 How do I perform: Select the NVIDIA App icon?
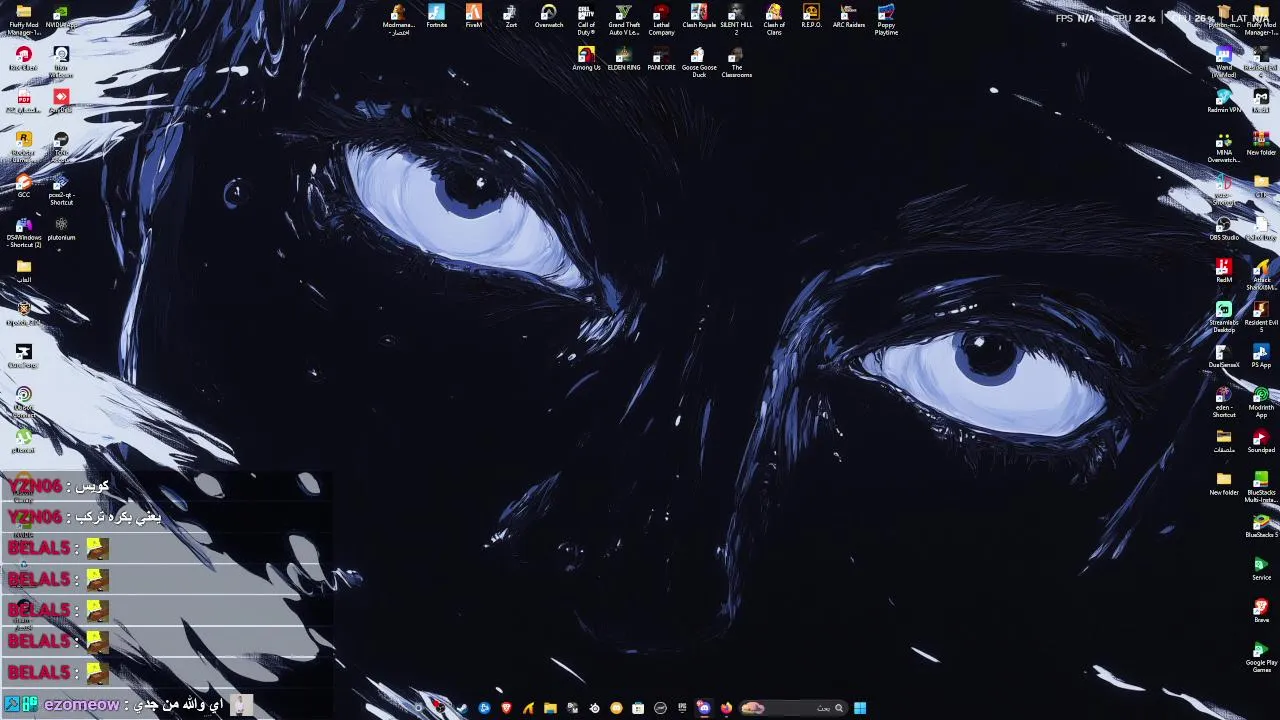point(61,17)
